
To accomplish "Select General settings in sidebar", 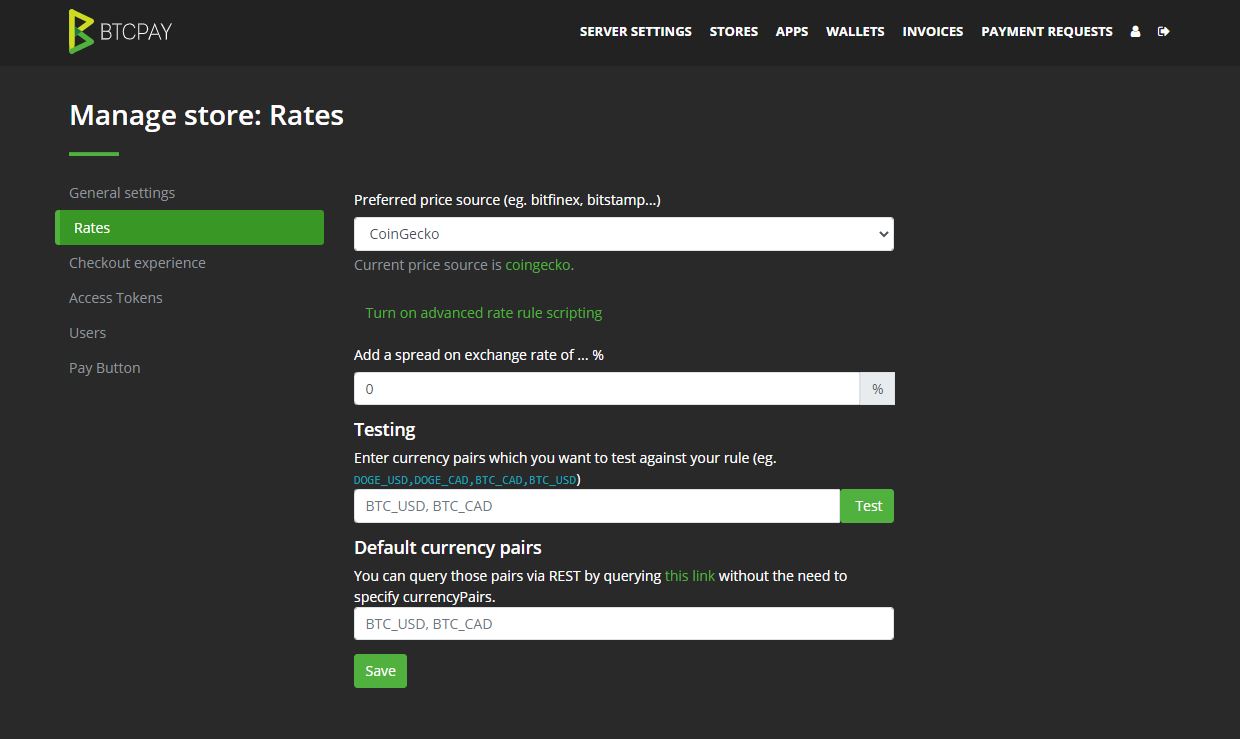I will (122, 193).
